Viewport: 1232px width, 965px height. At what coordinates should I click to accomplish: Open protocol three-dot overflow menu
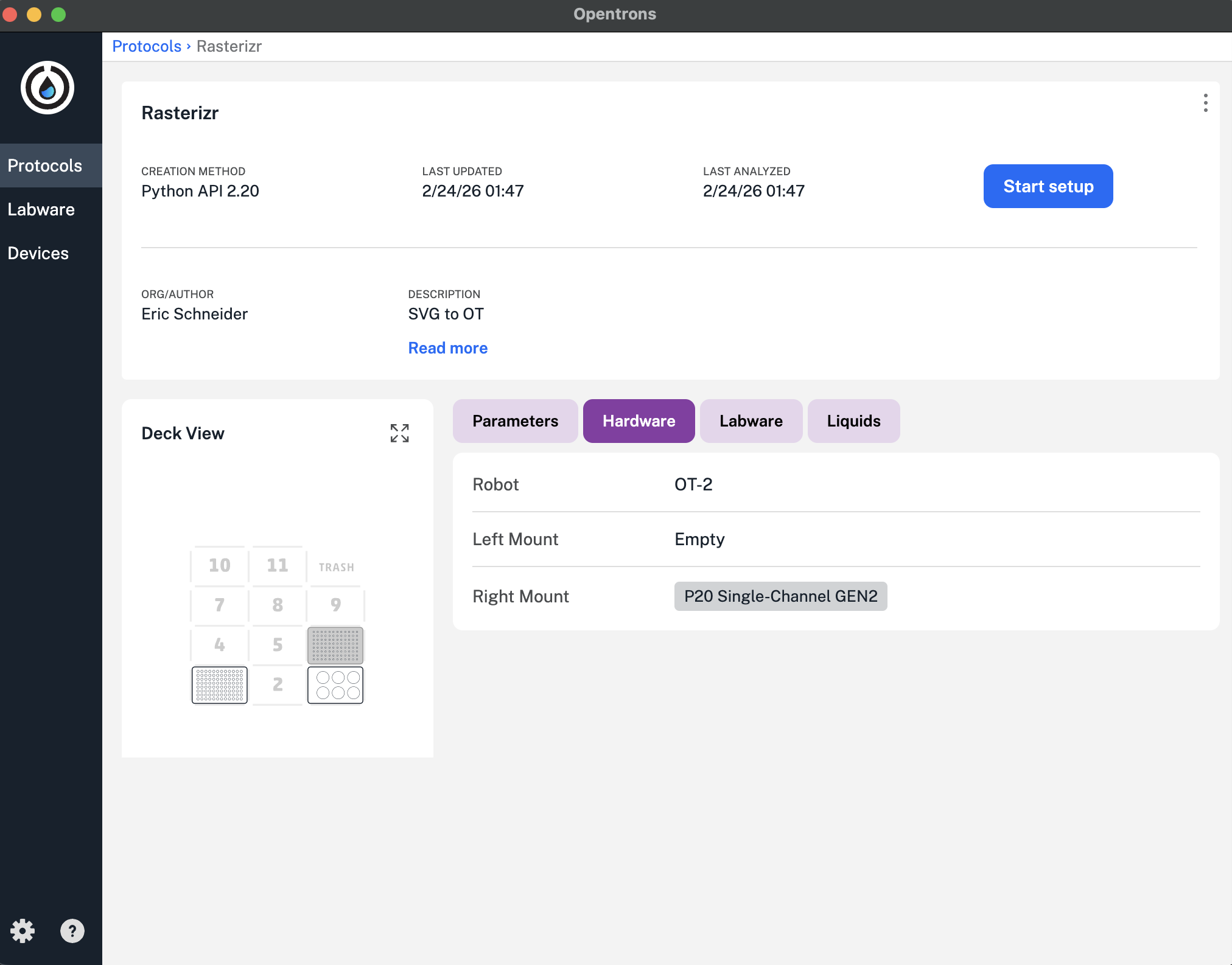[1205, 103]
